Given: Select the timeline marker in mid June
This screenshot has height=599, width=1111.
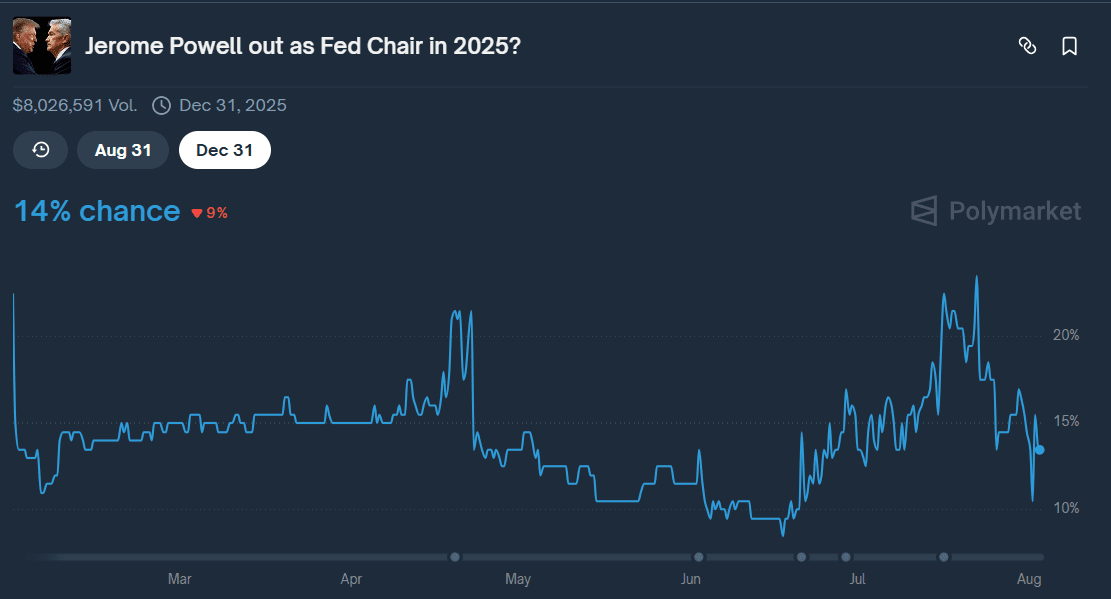Looking at the screenshot, I should [802, 557].
